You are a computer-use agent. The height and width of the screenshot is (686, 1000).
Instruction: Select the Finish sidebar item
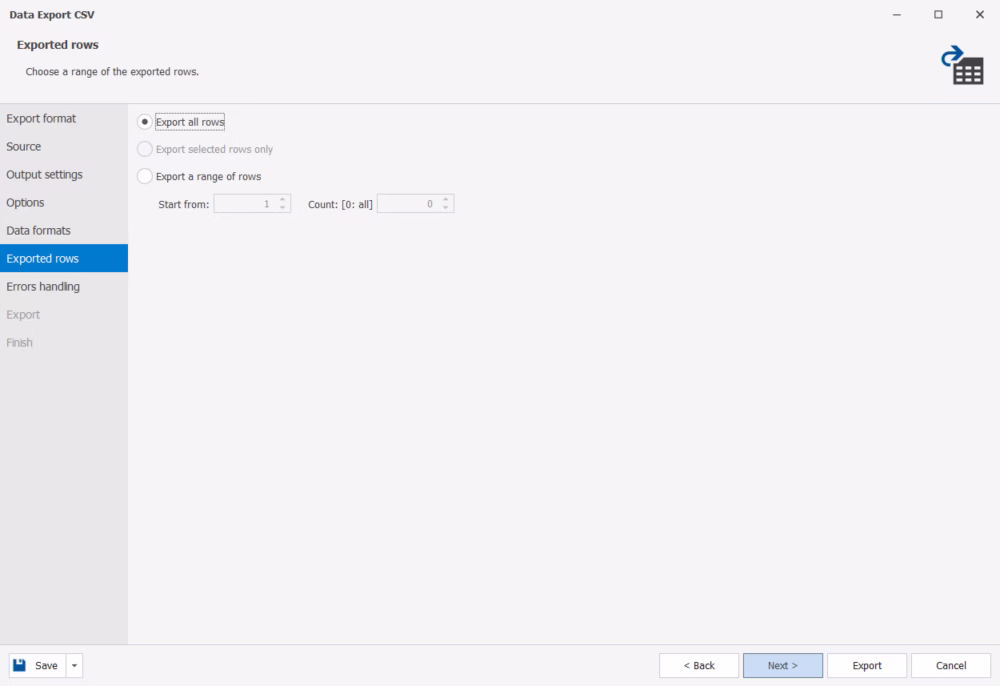point(64,343)
